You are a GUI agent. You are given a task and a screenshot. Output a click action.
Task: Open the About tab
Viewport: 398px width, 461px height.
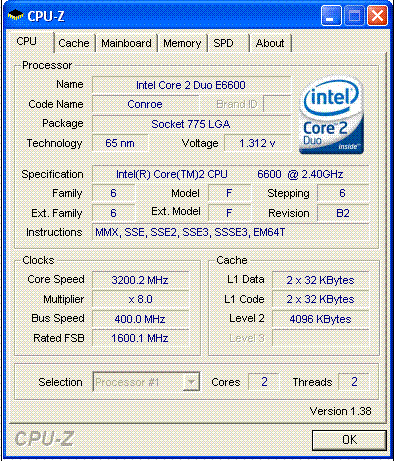click(270, 43)
